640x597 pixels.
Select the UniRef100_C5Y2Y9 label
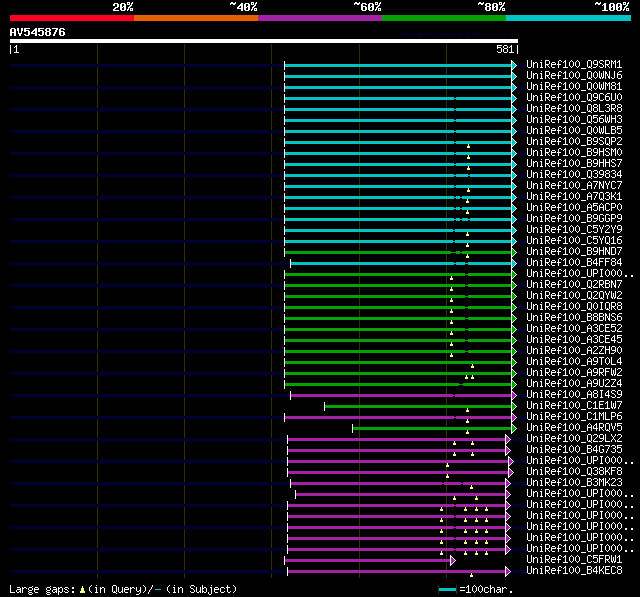pos(574,230)
